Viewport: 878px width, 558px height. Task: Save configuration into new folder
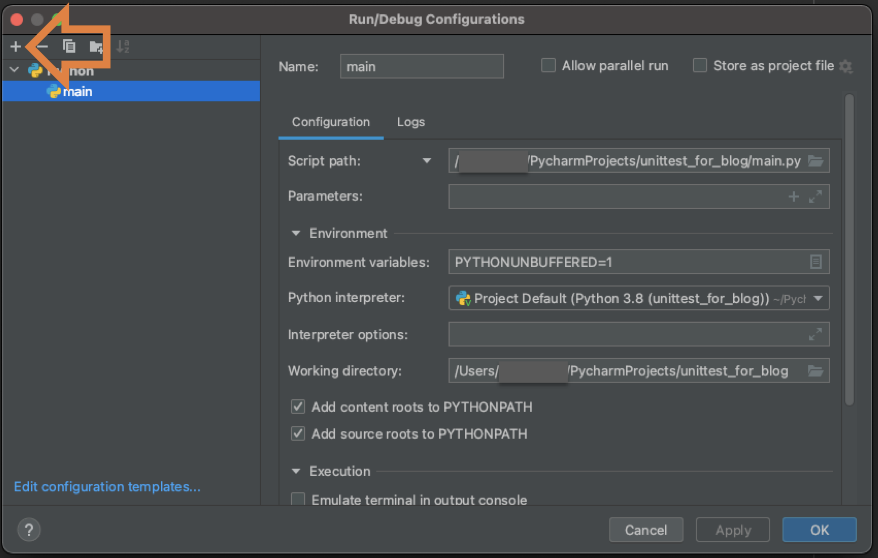click(96, 46)
